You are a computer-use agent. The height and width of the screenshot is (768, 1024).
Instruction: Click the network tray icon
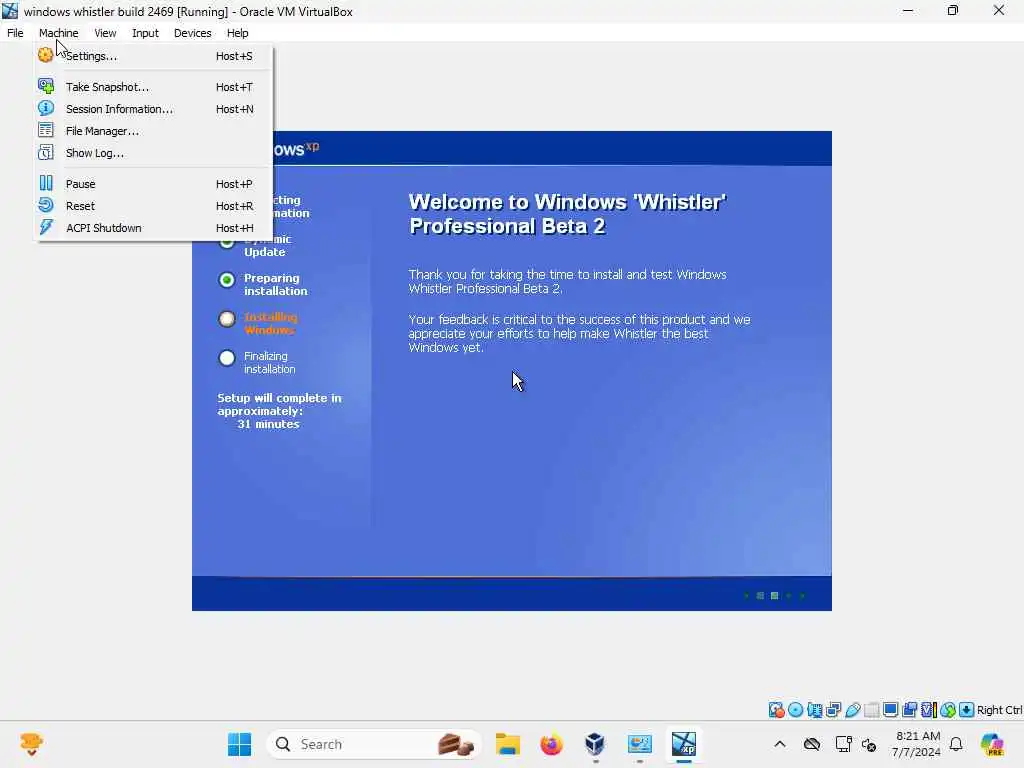[843, 744]
